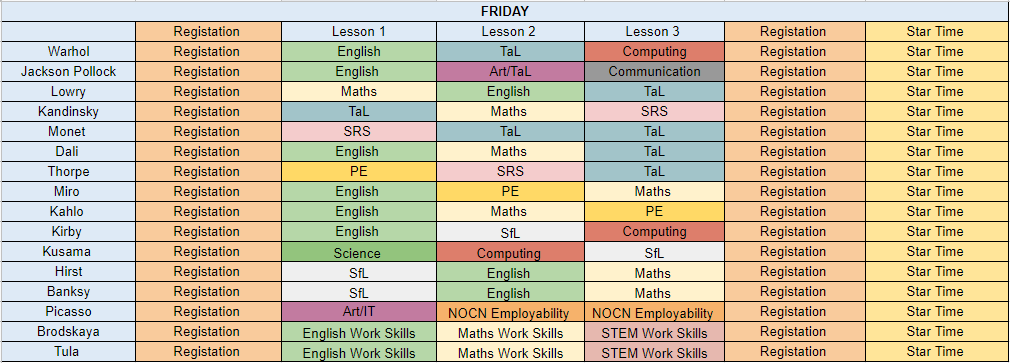Viewport: 1010px width, 363px height.
Task: Click the Lesson 1 column header
Action: click(x=359, y=32)
